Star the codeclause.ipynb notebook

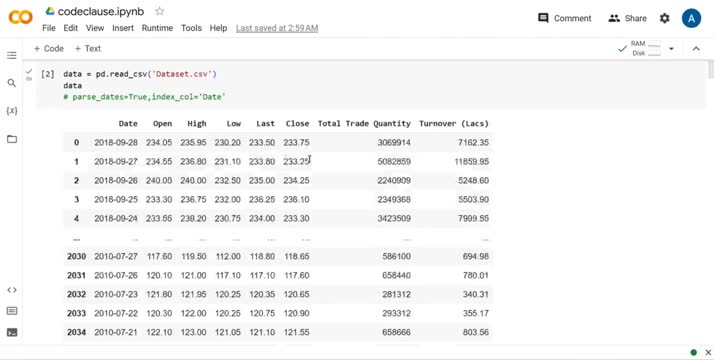coord(159,11)
